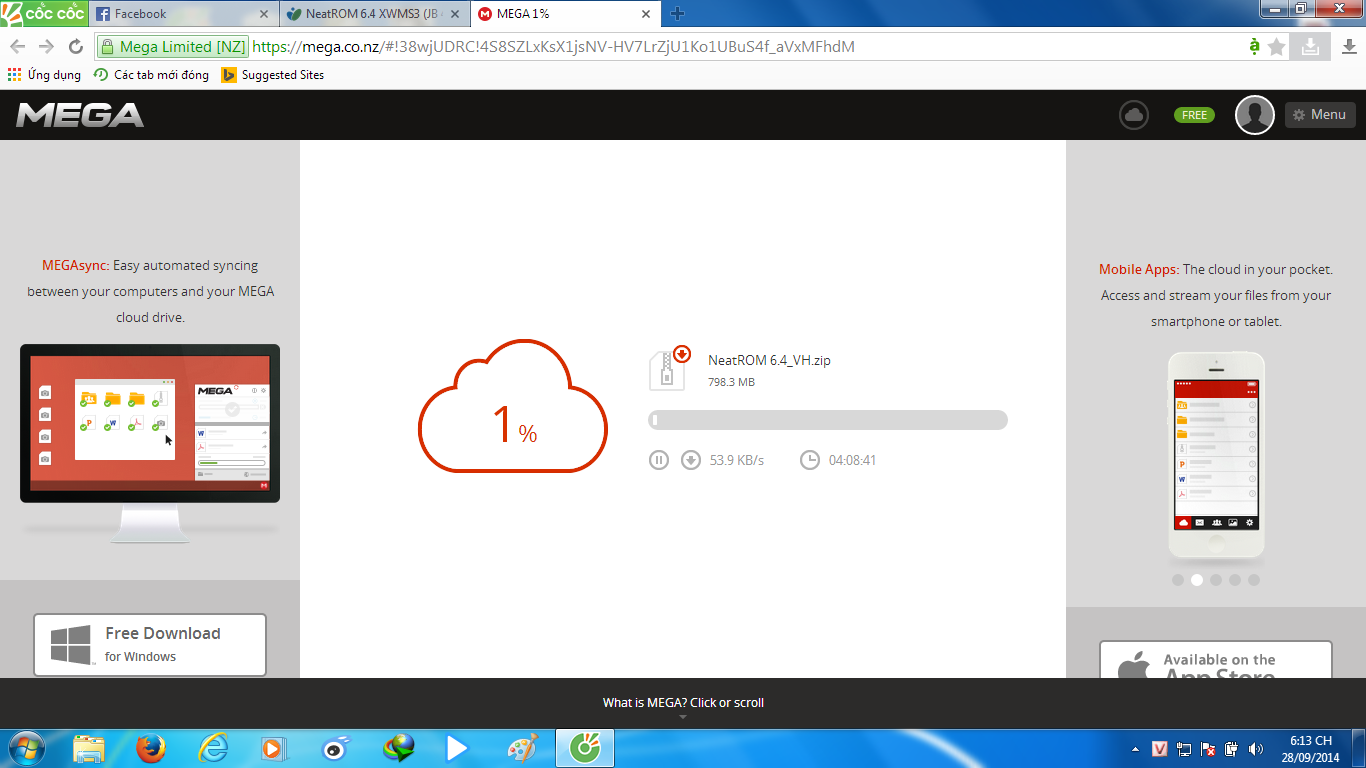This screenshot has width=1366, height=768.
Task: Open a new browser tab
Action: point(677,14)
